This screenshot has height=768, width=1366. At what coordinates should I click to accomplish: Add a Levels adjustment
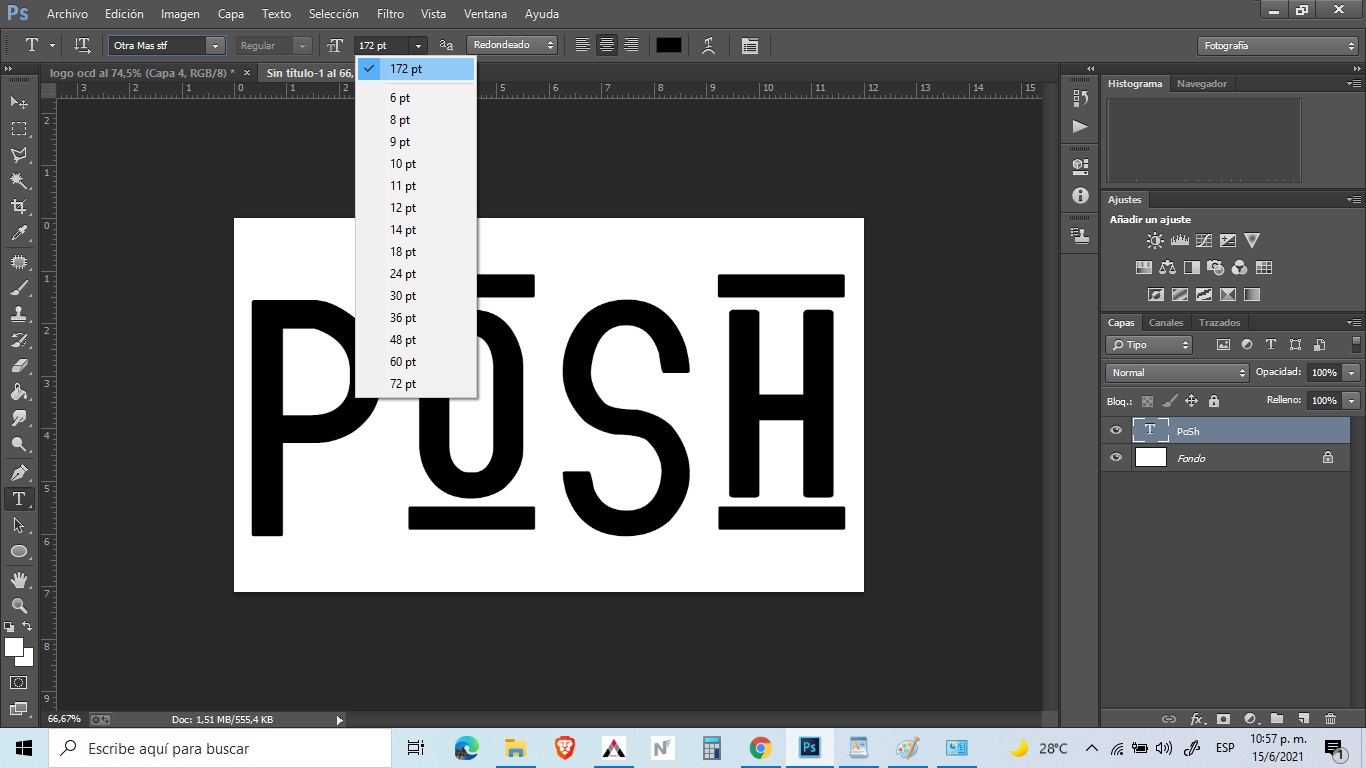[x=1180, y=241]
